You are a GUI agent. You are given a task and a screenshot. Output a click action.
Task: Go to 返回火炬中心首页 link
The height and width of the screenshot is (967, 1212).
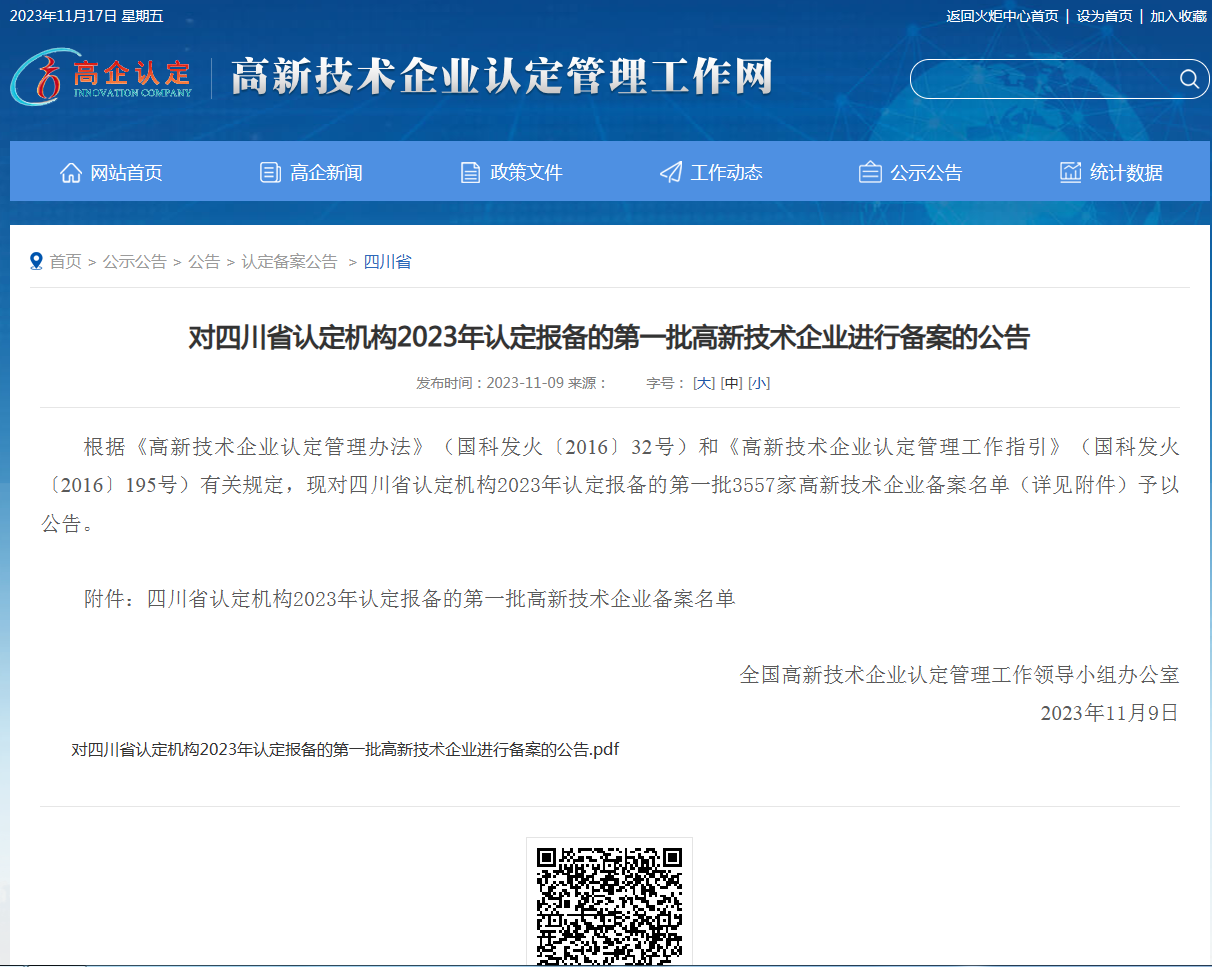click(1002, 16)
